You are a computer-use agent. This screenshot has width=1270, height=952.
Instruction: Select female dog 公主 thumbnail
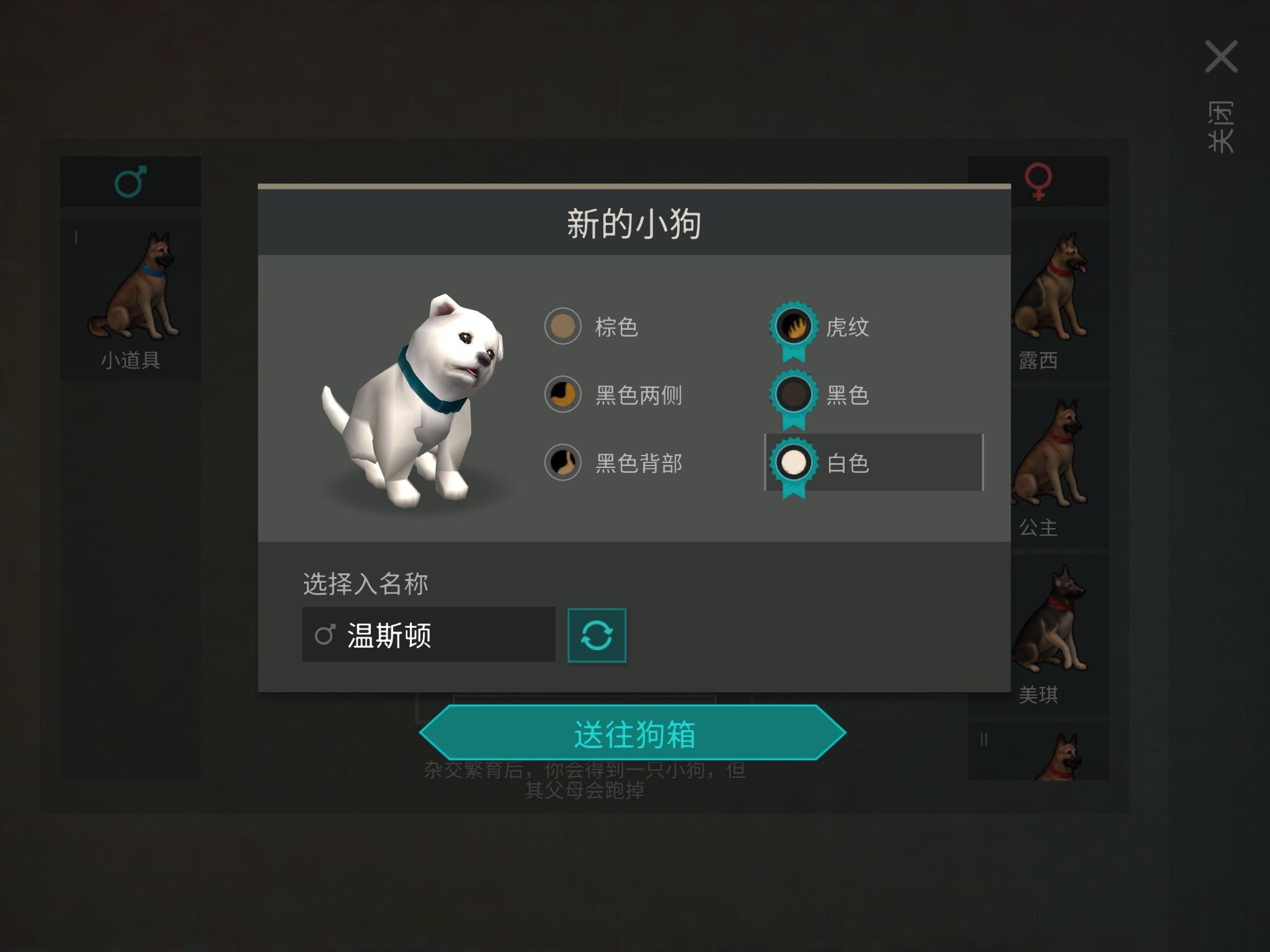tap(1060, 467)
